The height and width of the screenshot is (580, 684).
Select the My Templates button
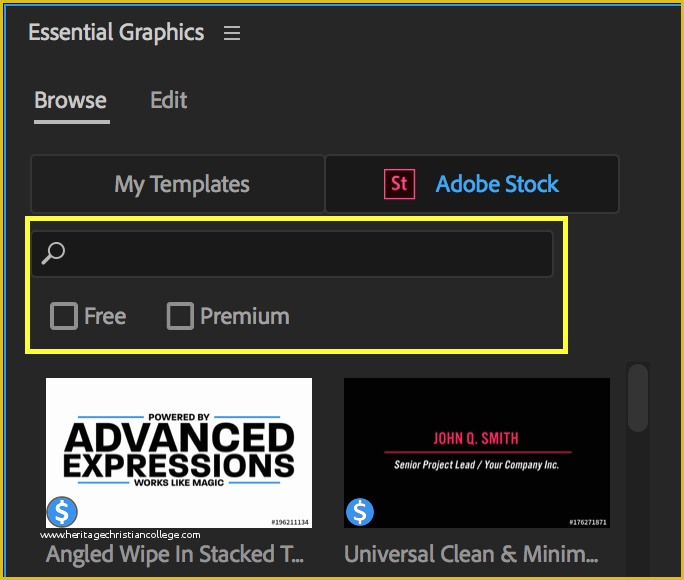178,184
